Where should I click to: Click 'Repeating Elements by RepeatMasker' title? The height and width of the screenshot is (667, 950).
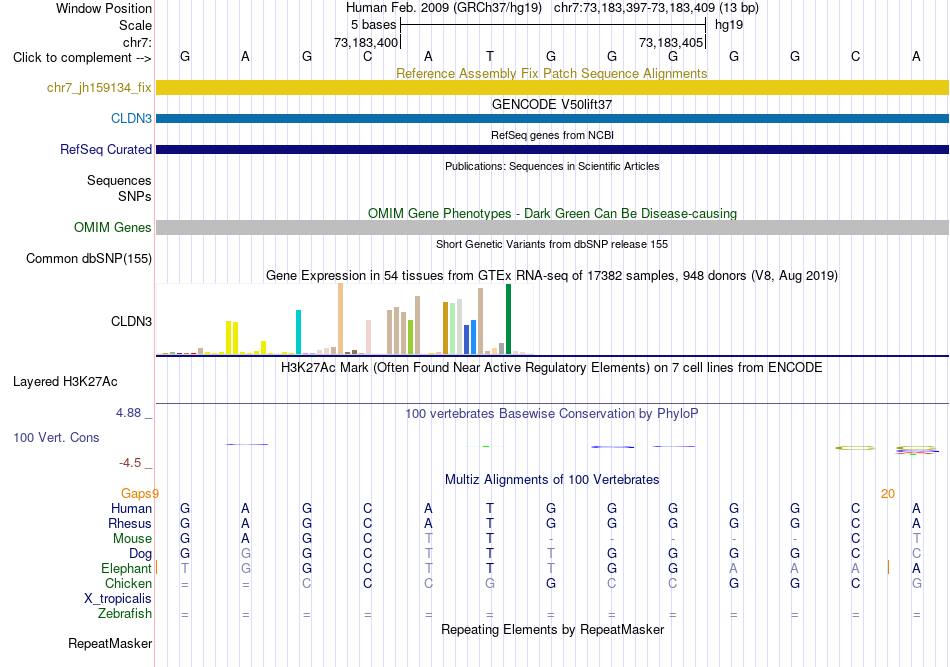click(552, 629)
